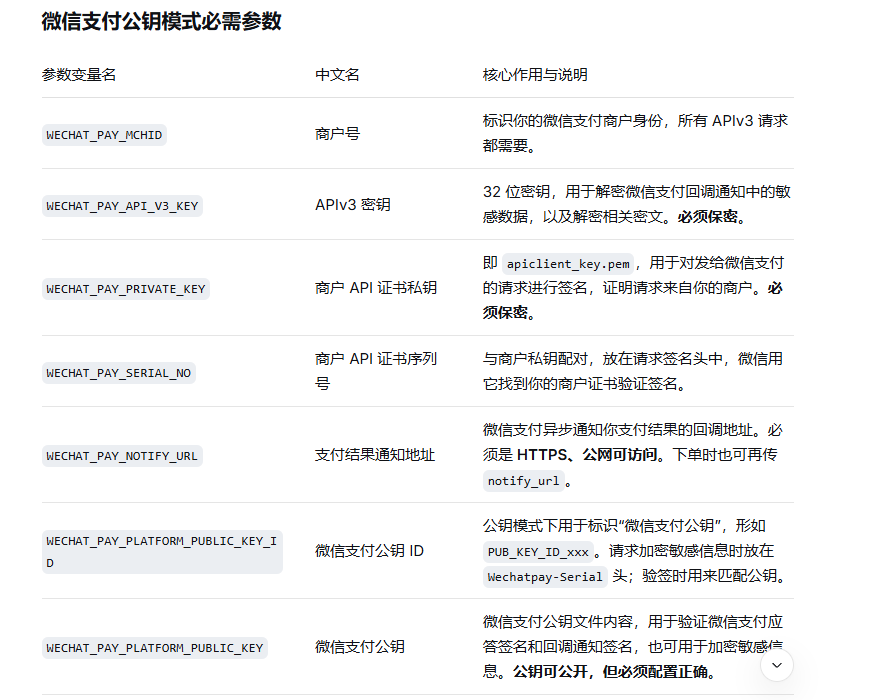Click the bold text HTTPS、公网可访问

tap(587, 455)
